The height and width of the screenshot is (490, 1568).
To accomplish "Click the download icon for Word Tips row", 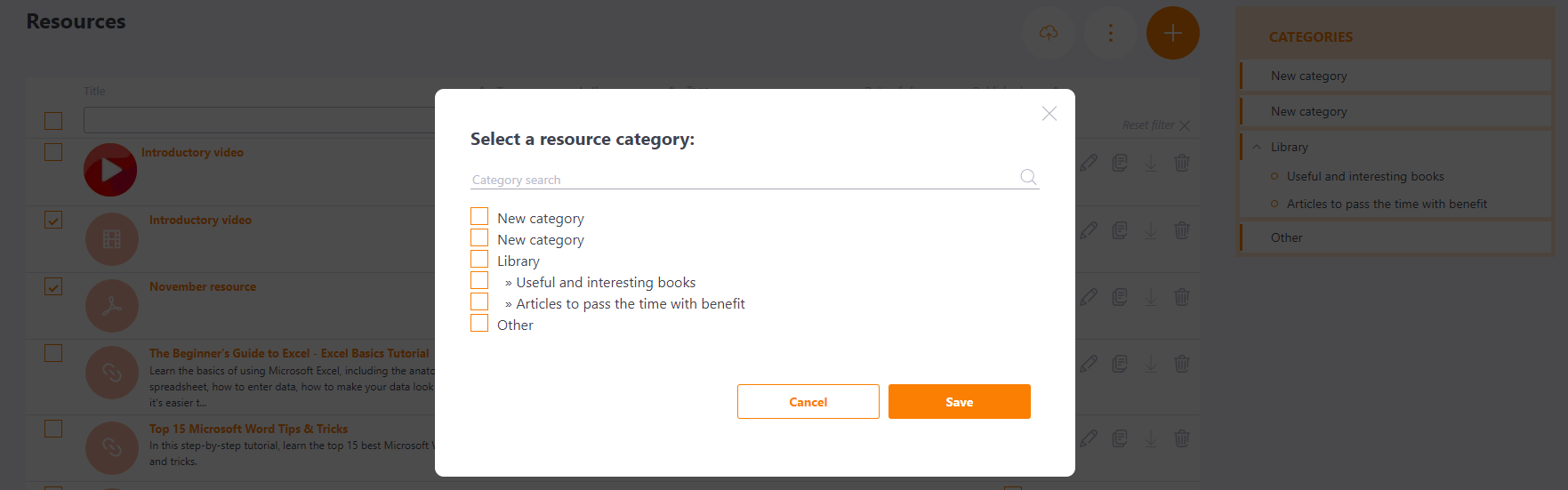I will tap(1151, 438).
